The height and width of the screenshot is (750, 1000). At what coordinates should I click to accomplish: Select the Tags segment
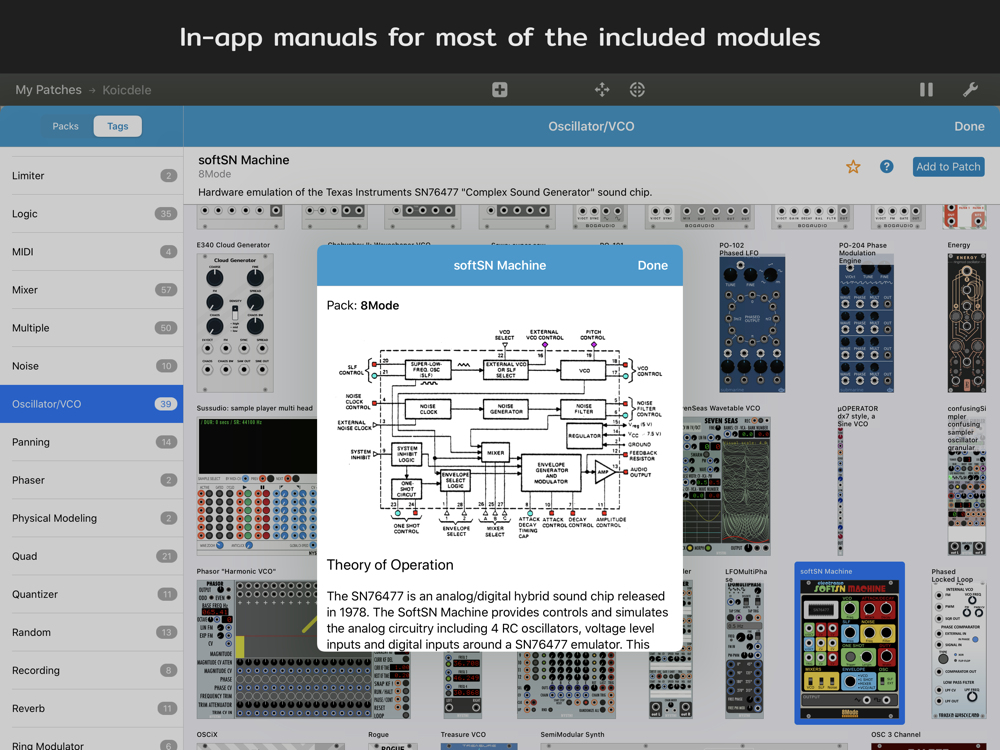pyautogui.click(x=118, y=126)
